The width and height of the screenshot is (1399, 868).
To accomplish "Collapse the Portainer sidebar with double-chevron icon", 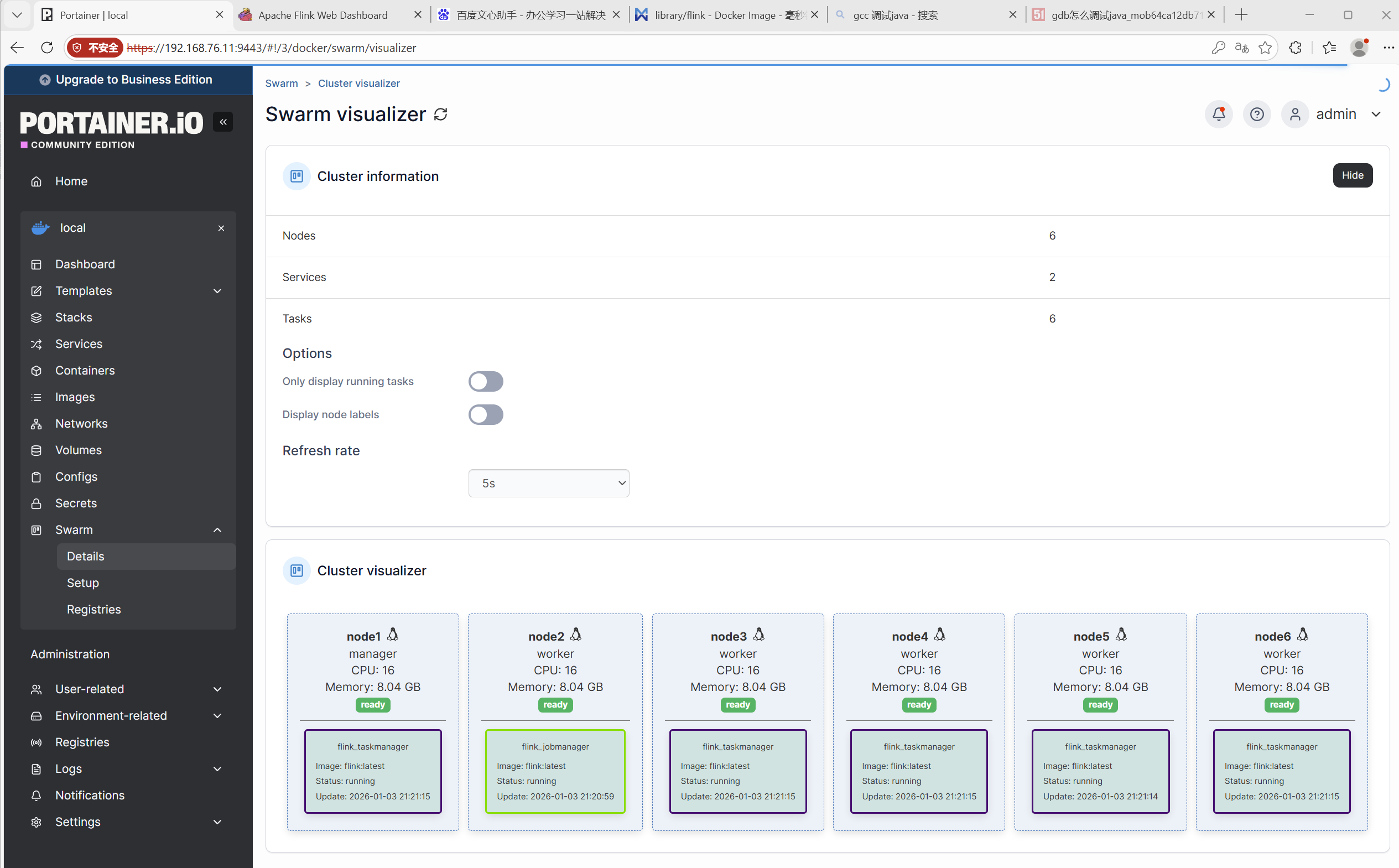I will [223, 122].
